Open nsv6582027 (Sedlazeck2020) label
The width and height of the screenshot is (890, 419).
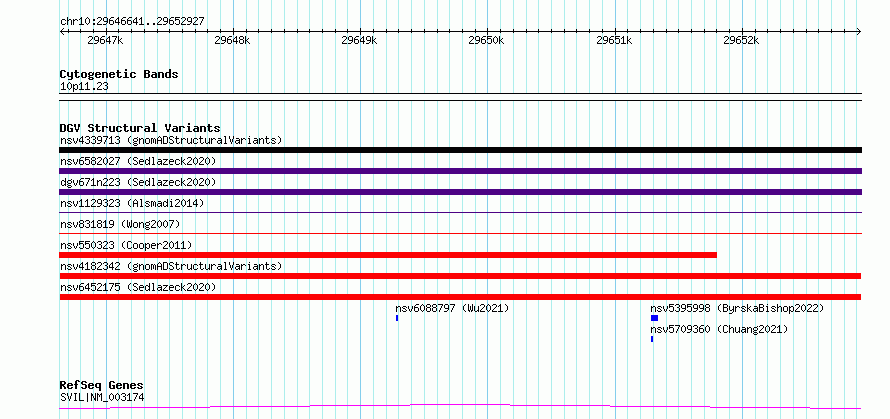[138, 161]
